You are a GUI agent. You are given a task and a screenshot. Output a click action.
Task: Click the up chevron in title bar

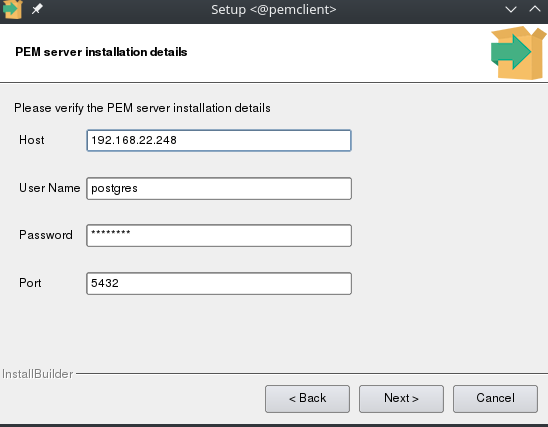pyautogui.click(x=535, y=9)
